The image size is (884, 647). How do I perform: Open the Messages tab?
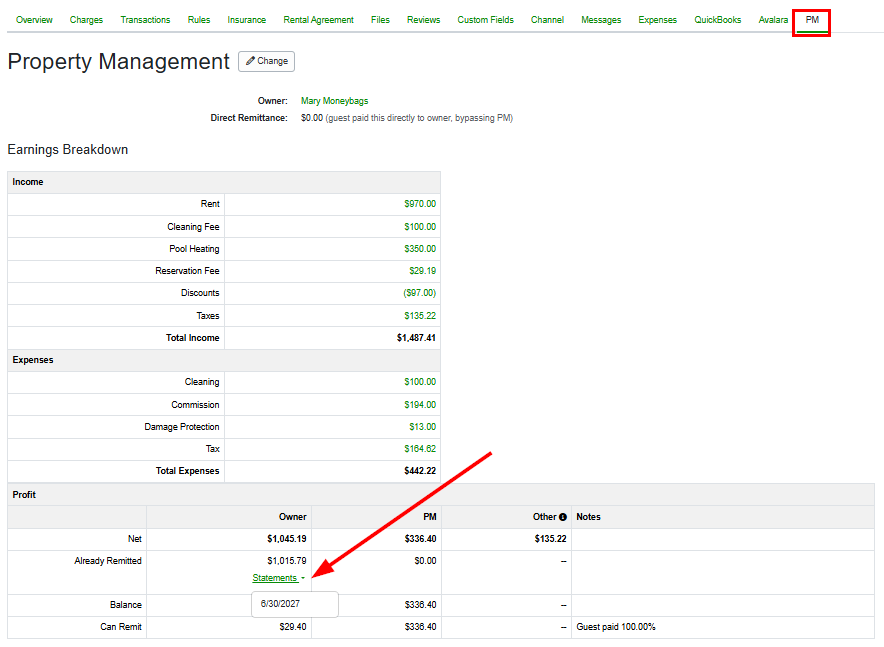point(601,20)
